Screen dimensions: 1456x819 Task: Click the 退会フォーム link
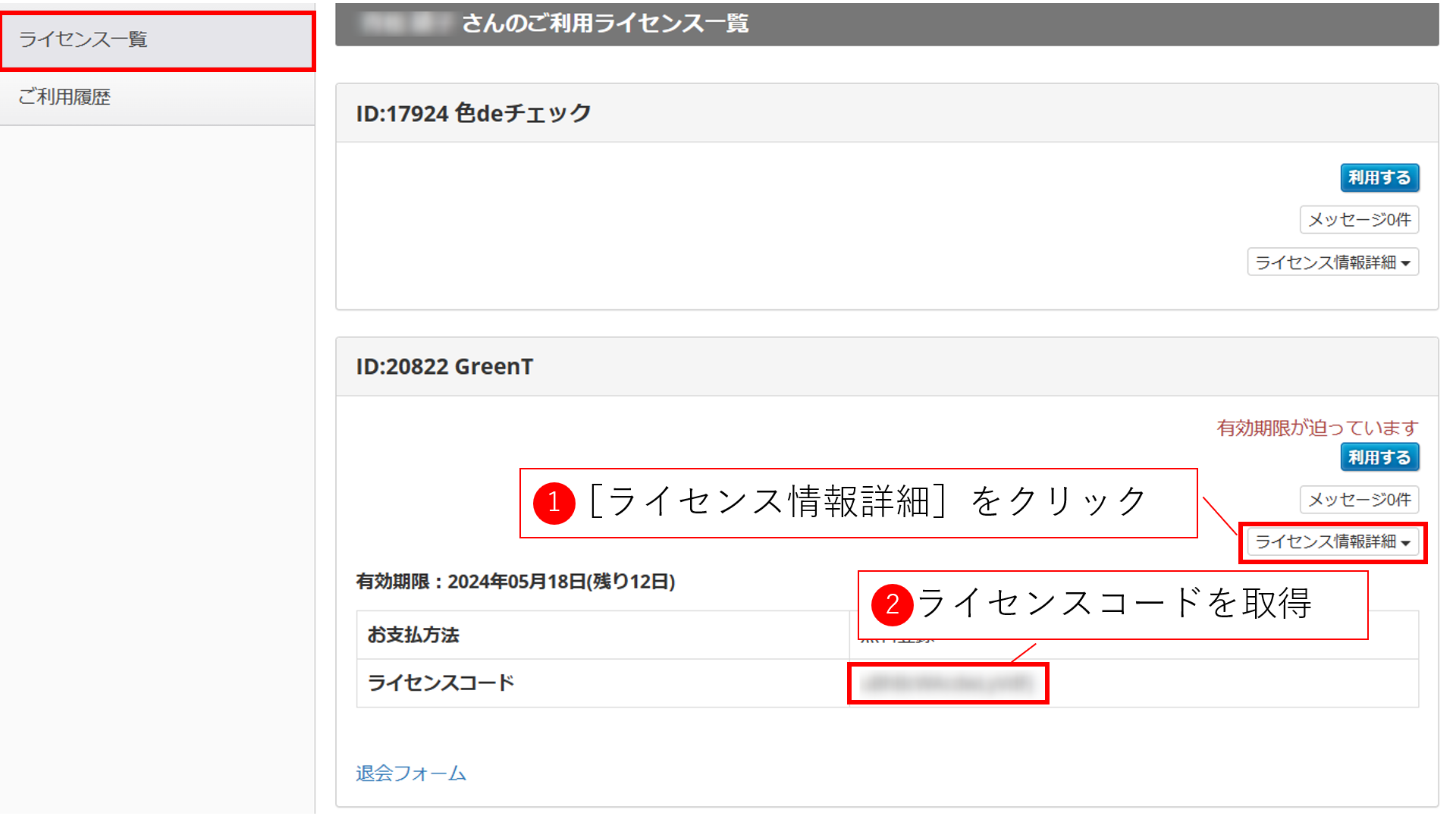[x=411, y=773]
